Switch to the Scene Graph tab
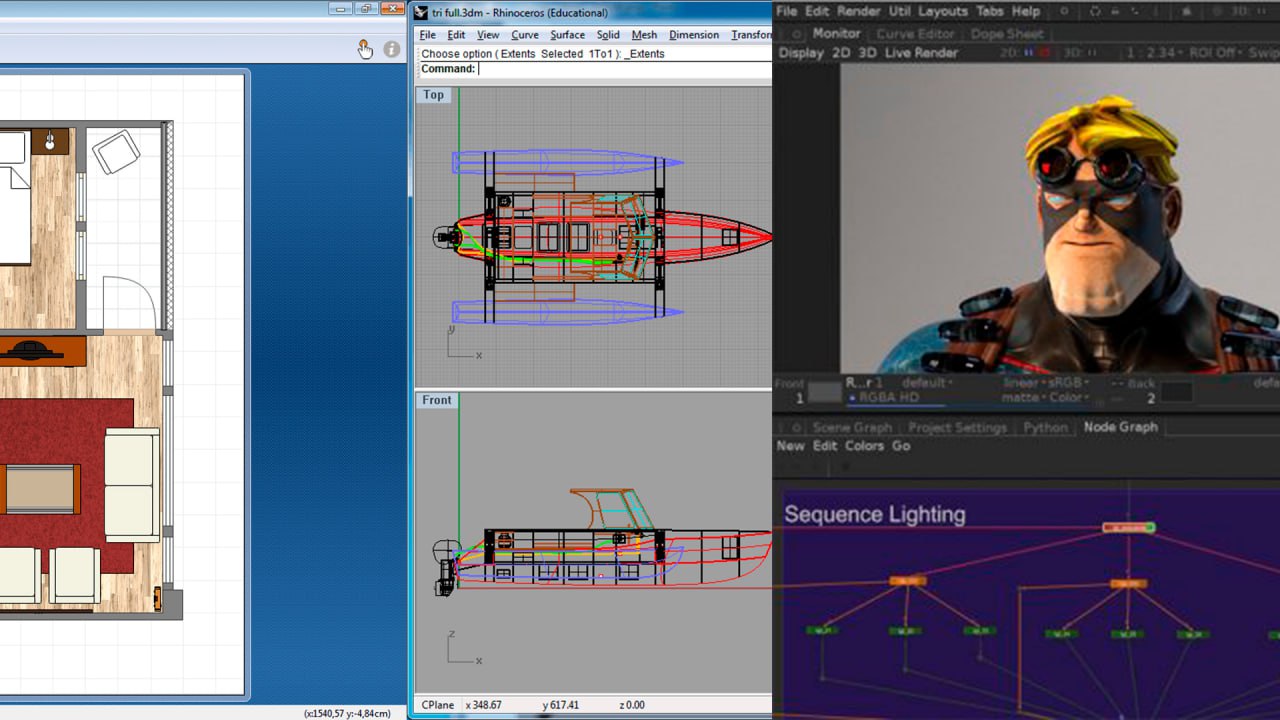Viewport: 1280px width, 720px height. tap(852, 427)
